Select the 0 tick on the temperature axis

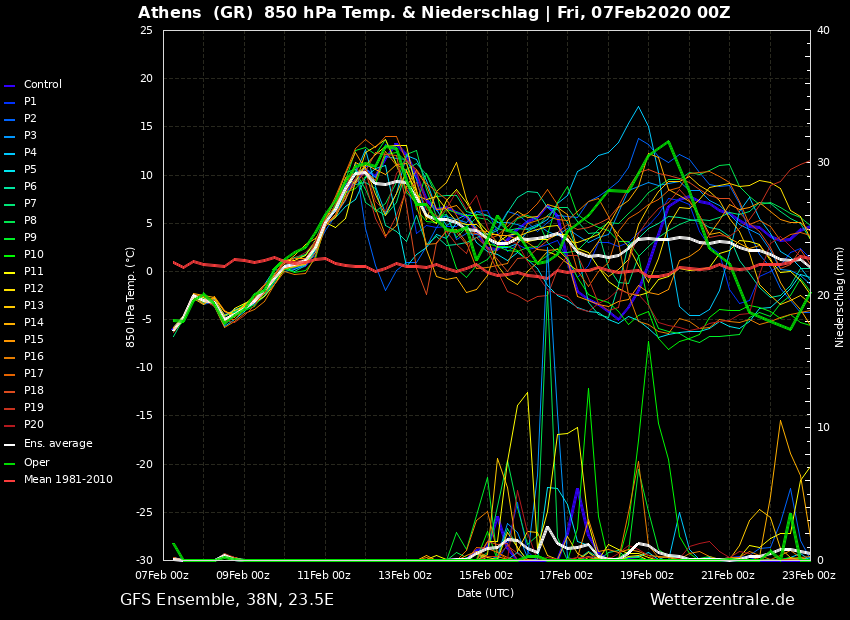tap(150, 272)
